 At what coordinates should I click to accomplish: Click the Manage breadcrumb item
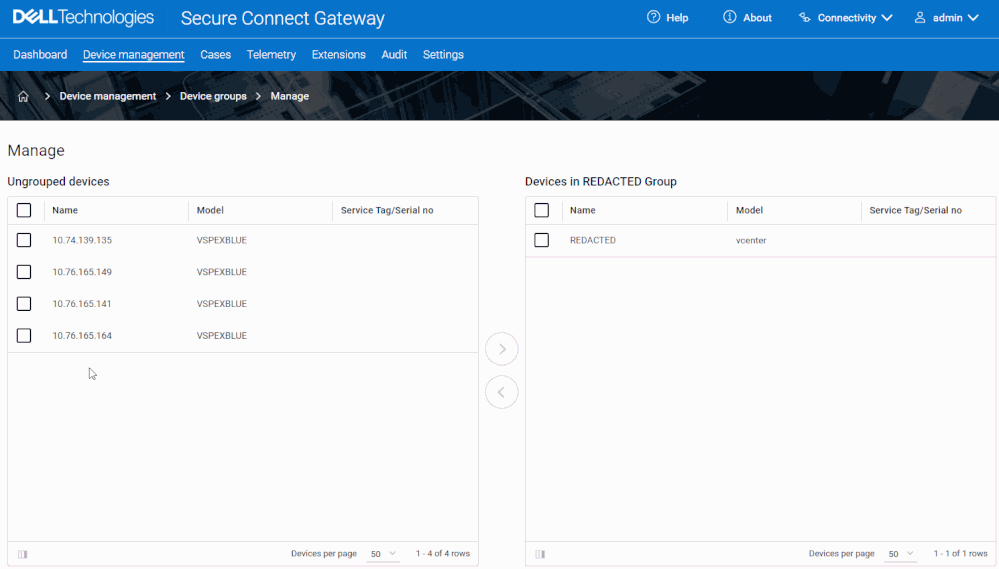(290, 96)
